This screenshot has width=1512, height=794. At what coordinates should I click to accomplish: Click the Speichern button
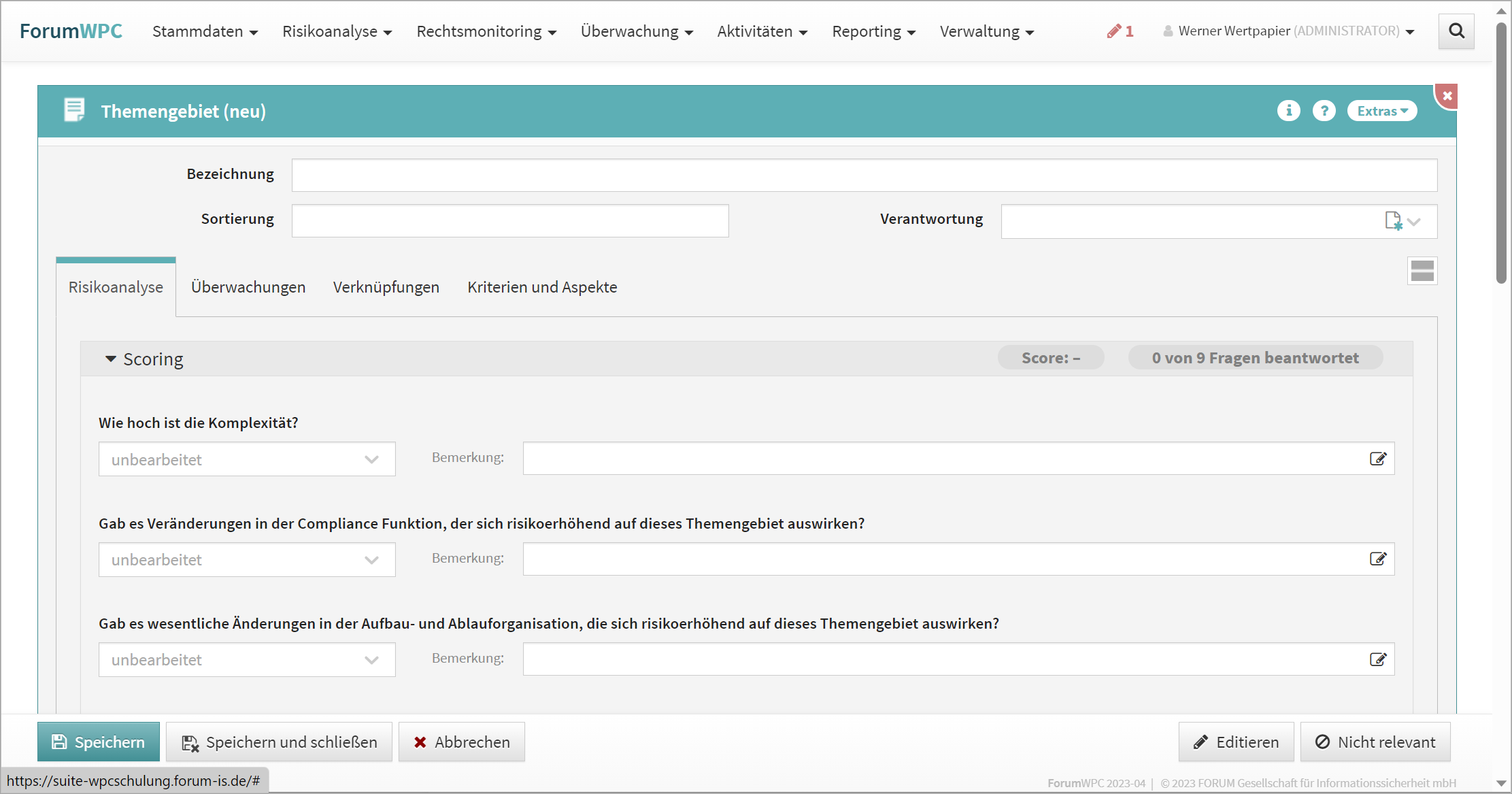[99, 742]
